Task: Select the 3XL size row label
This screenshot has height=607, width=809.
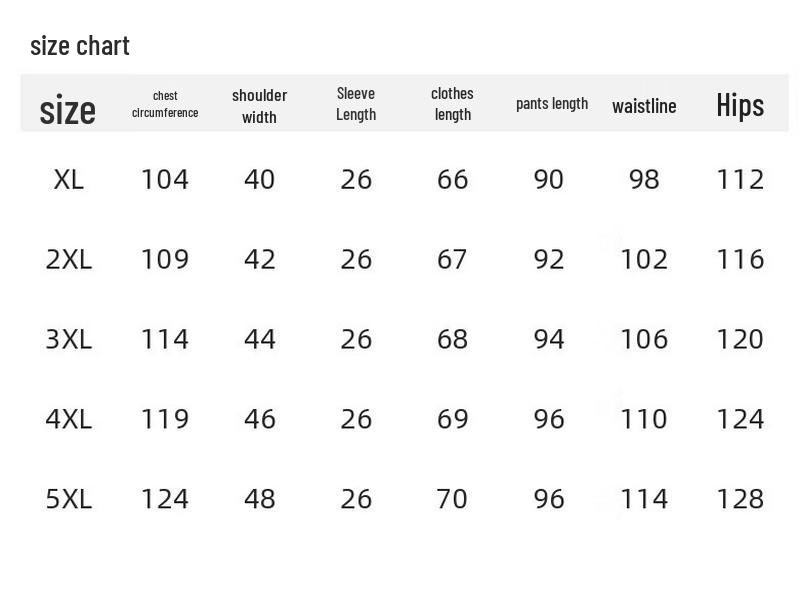Action: pos(68,340)
